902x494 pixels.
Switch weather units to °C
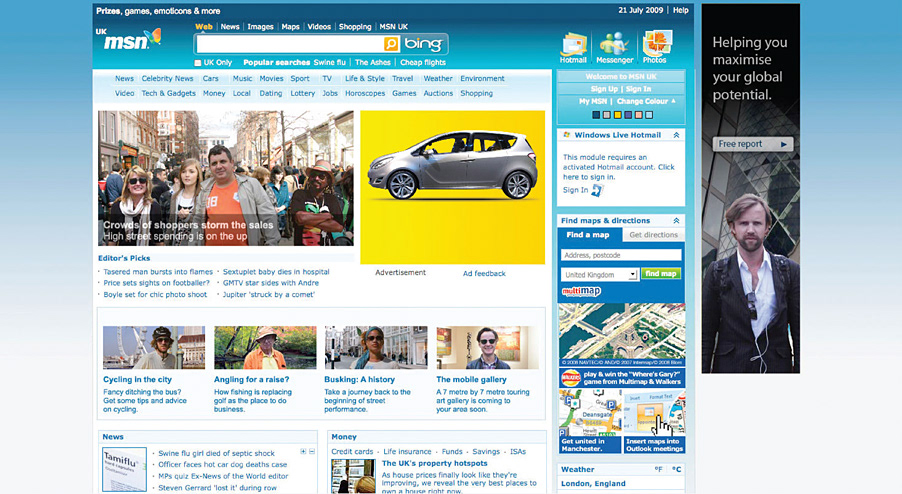677,469
